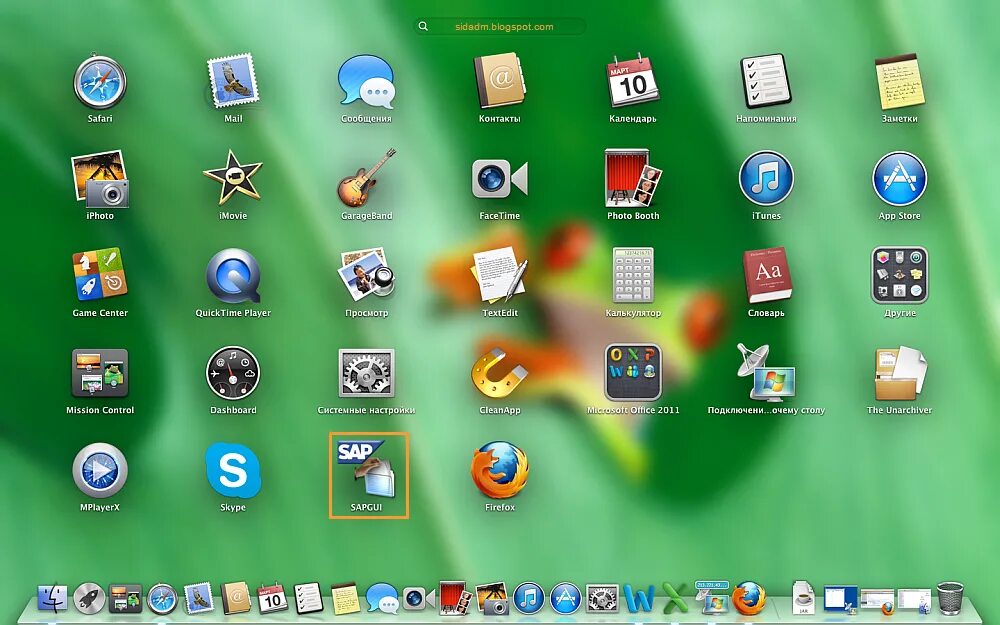Open Calendar icon in the Dock
The image size is (1000, 625).
[x=272, y=599]
